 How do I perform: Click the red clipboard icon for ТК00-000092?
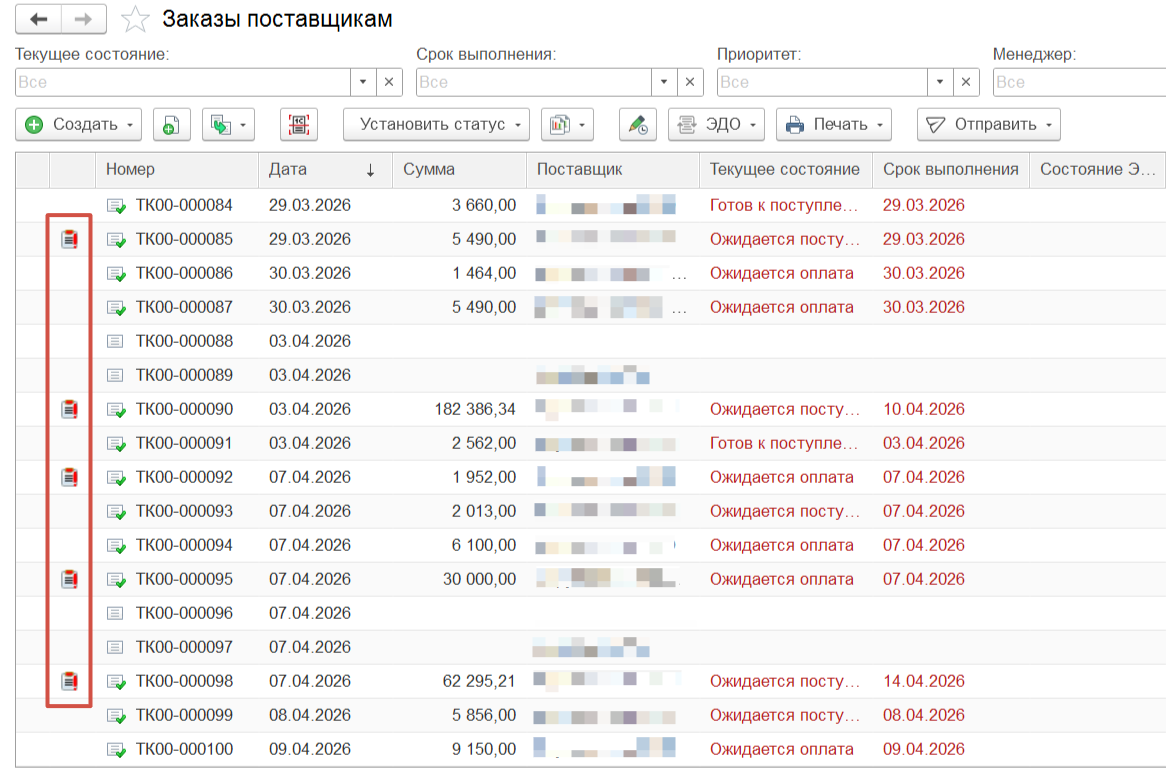[69, 477]
